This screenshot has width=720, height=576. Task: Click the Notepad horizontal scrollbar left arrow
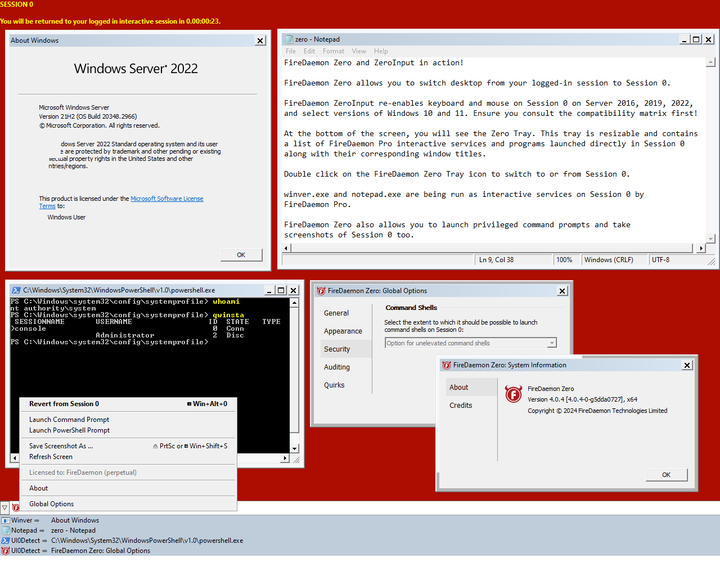(287, 248)
